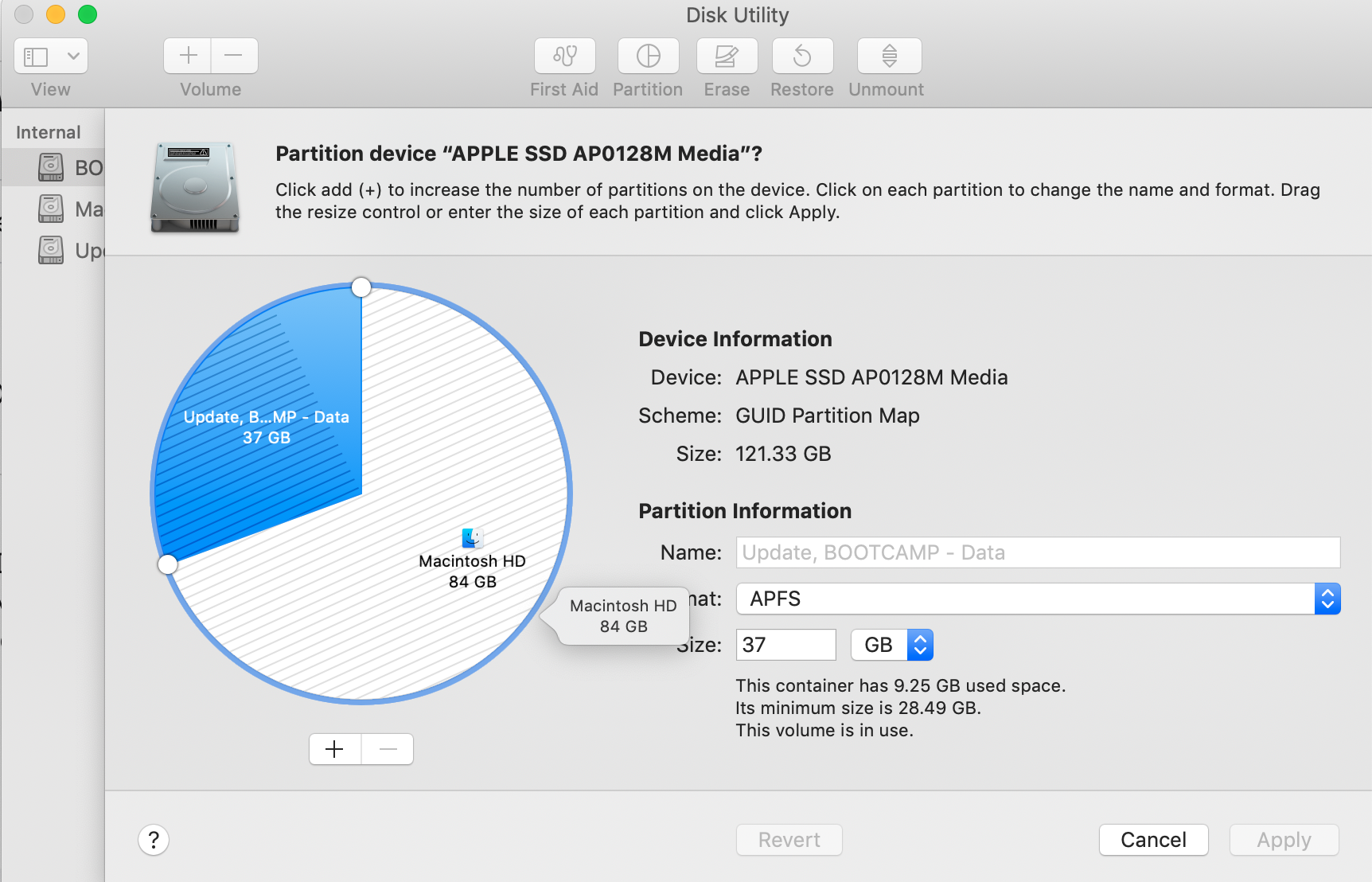Click the 'Device Information' heading
1372x882 pixels.
(735, 339)
